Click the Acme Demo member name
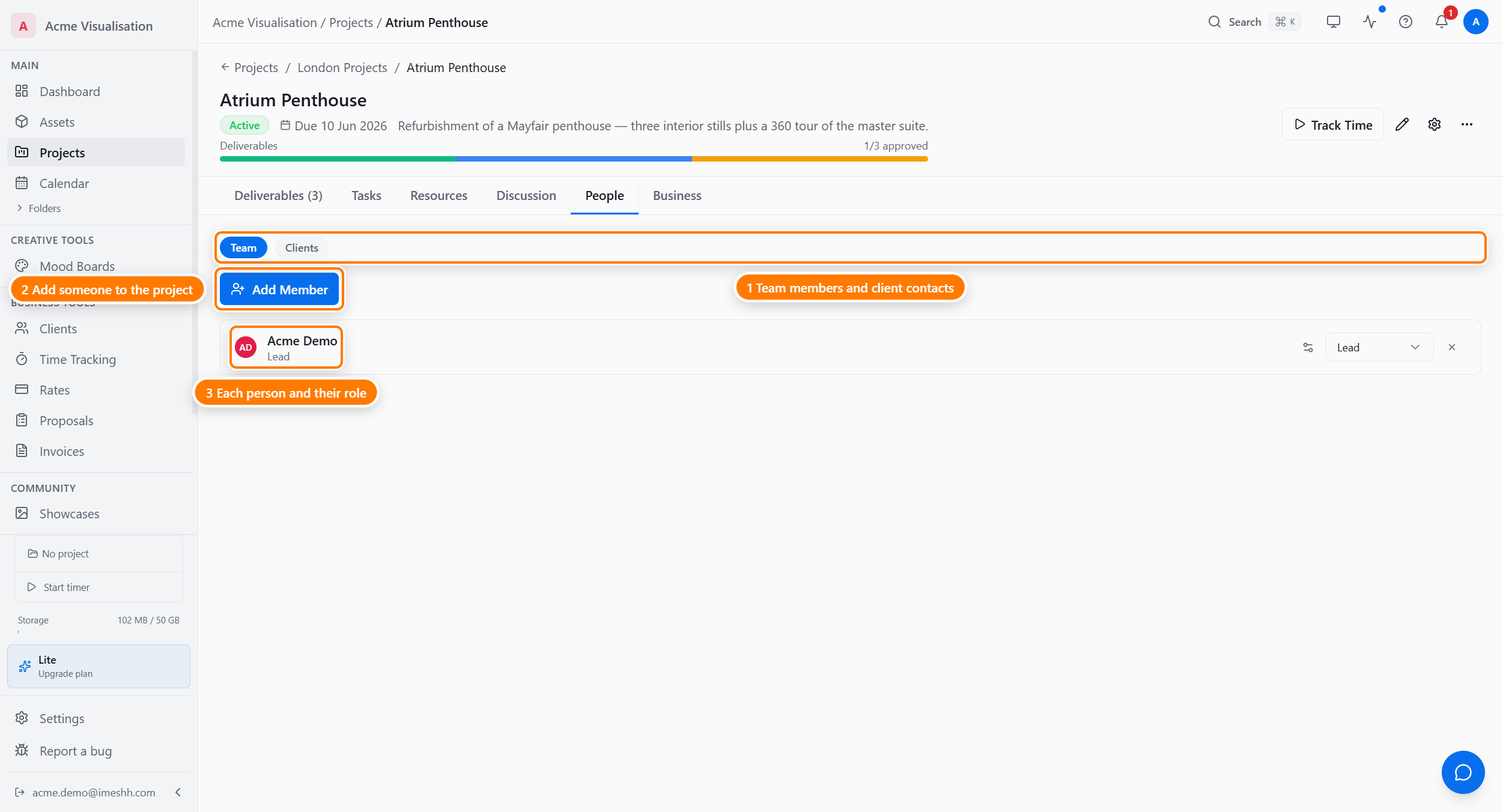 (302, 341)
